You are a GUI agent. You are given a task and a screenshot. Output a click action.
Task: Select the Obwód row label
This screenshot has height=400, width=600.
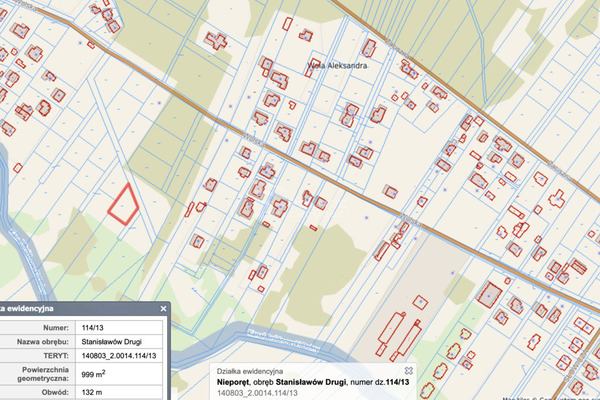click(x=52, y=390)
